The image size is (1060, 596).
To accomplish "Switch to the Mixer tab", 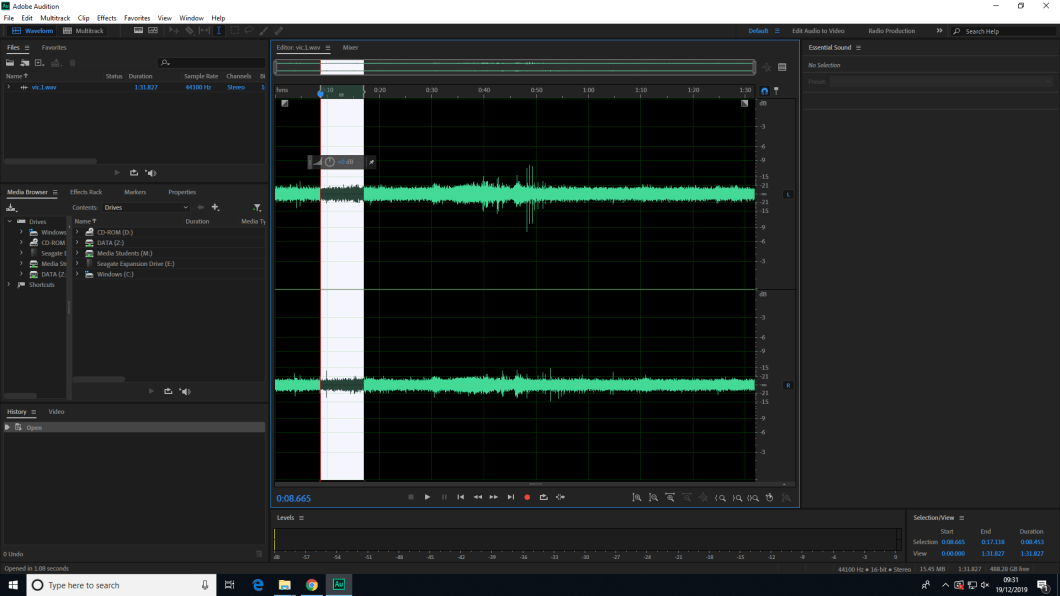I will pos(350,48).
